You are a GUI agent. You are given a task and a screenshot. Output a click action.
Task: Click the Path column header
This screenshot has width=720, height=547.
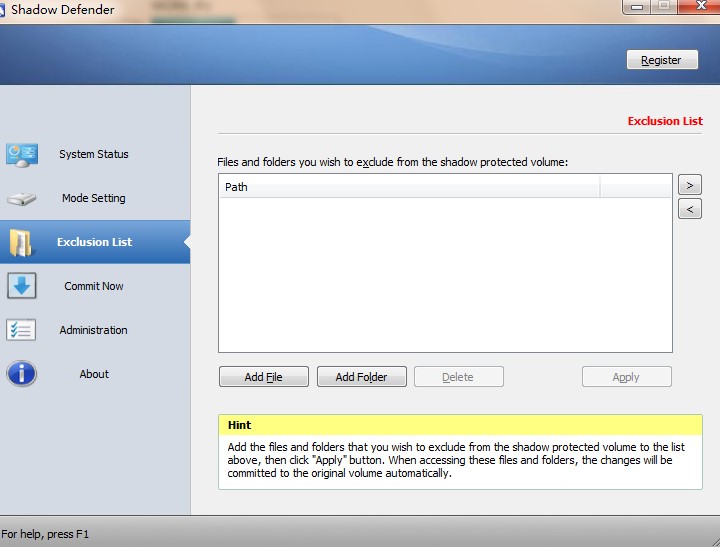[x=410, y=187]
